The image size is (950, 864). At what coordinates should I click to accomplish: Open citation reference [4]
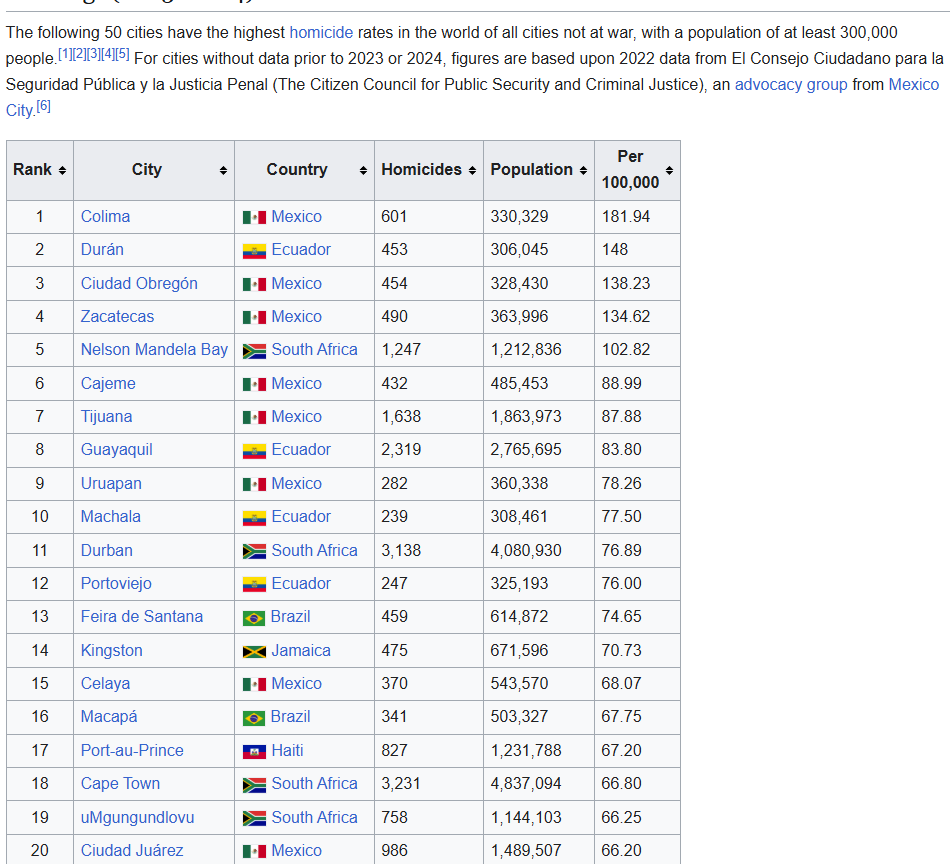point(108,54)
